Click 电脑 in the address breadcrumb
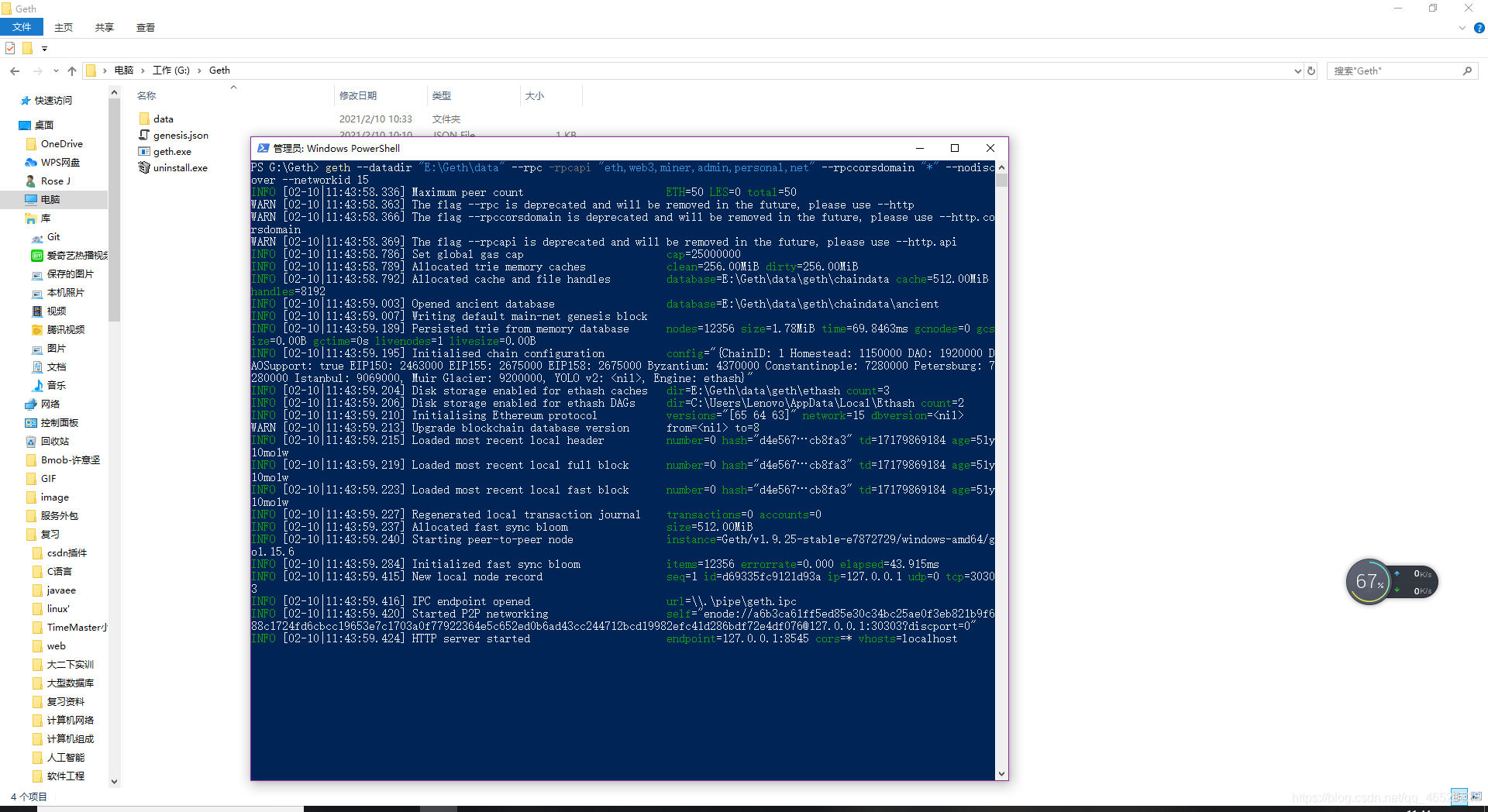Screen dimensions: 1488x812 [x=124, y=71]
